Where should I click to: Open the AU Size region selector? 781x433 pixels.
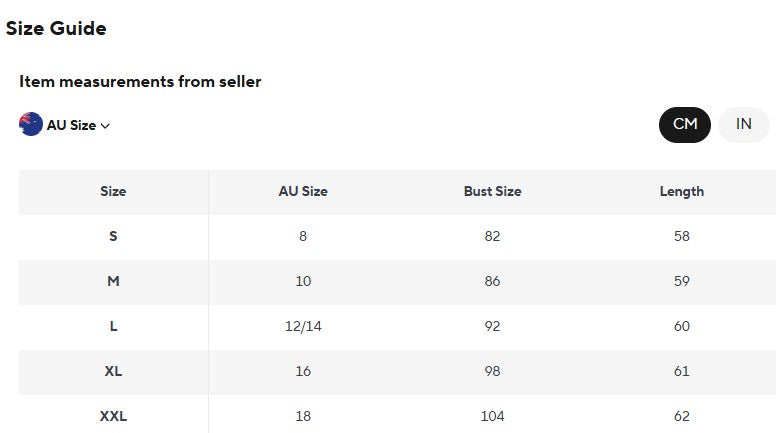(x=65, y=125)
